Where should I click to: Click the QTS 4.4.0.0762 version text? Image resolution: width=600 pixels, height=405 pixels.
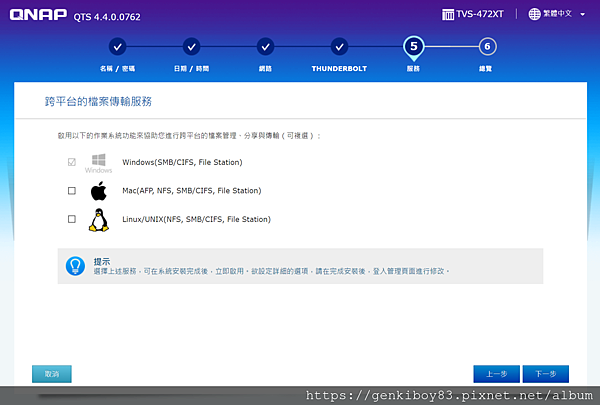(107, 17)
